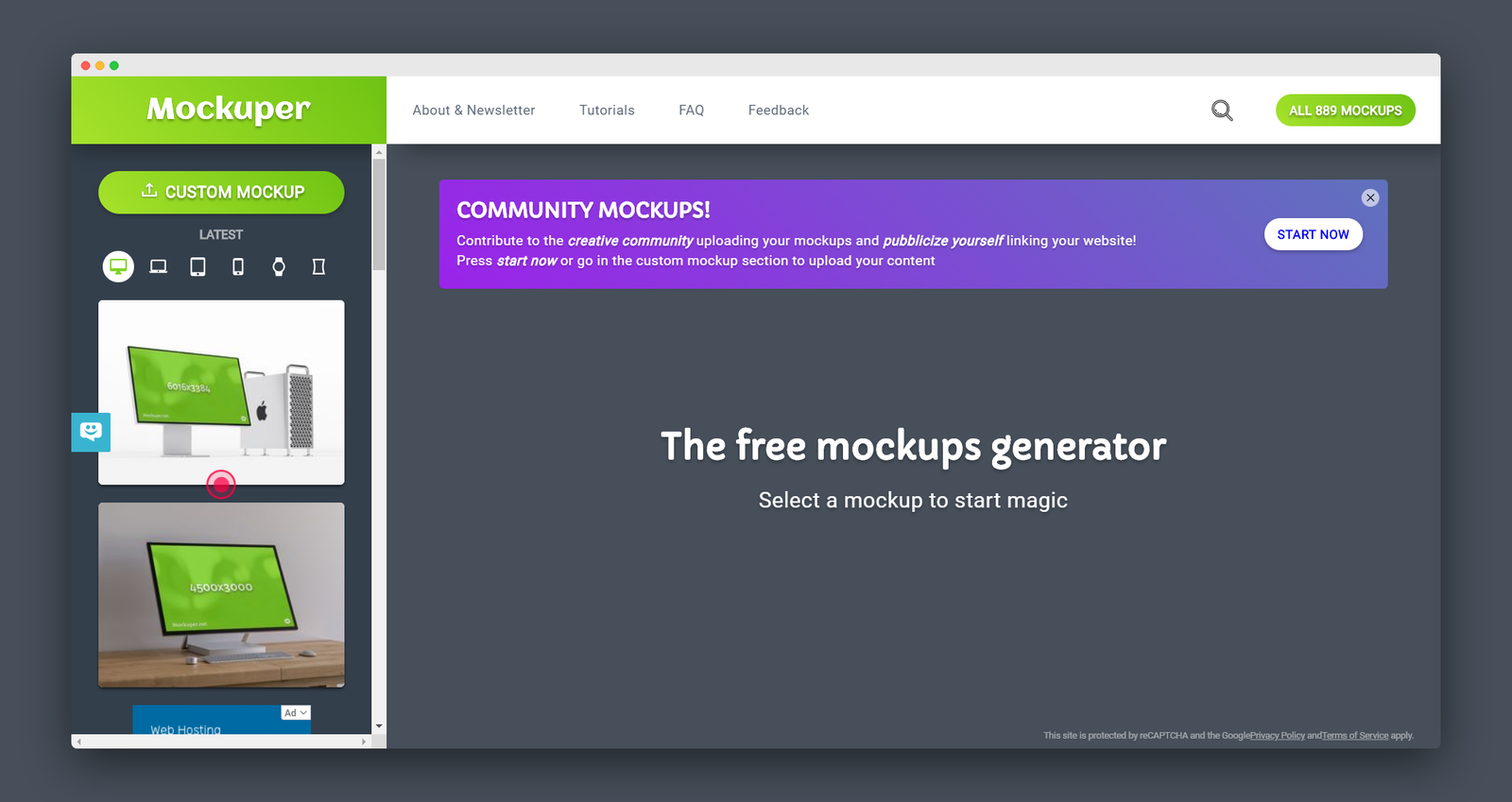Click the Mockuper logo
This screenshot has height=802, width=1512.
[x=229, y=110]
